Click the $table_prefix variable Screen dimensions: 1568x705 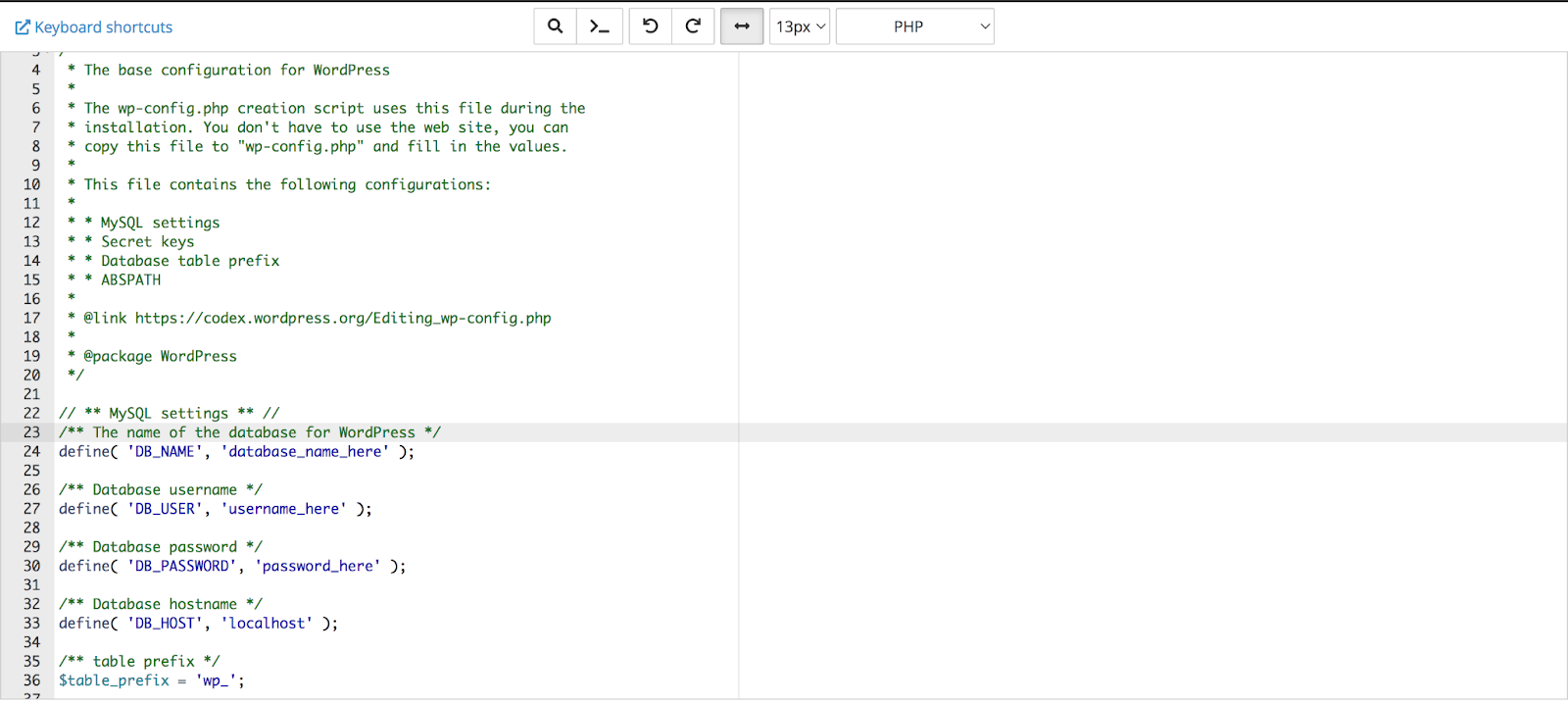tap(114, 680)
